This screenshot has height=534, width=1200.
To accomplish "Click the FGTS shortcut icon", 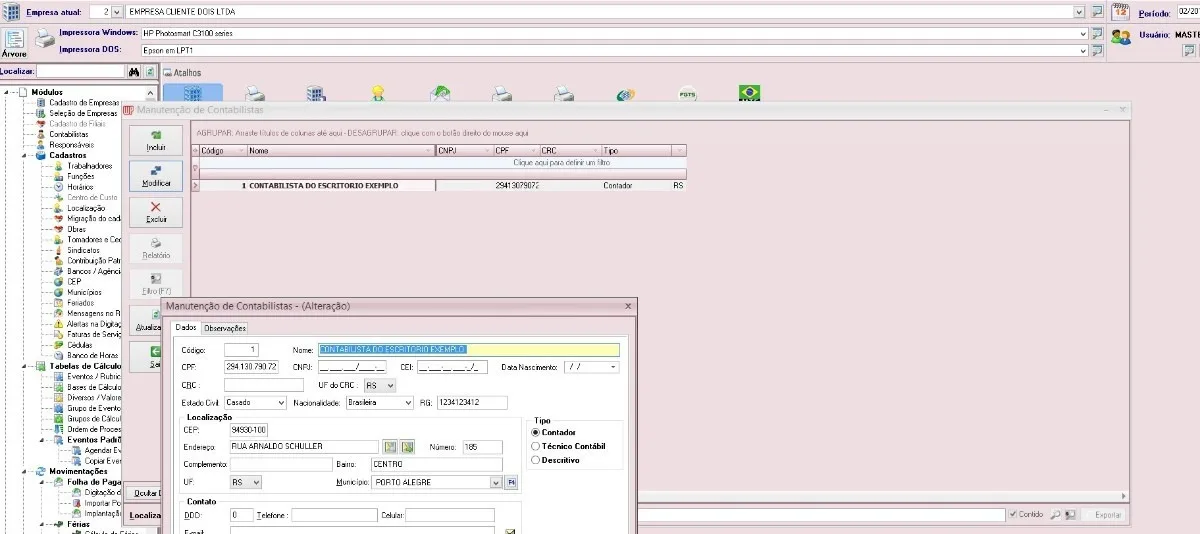I will [687, 93].
